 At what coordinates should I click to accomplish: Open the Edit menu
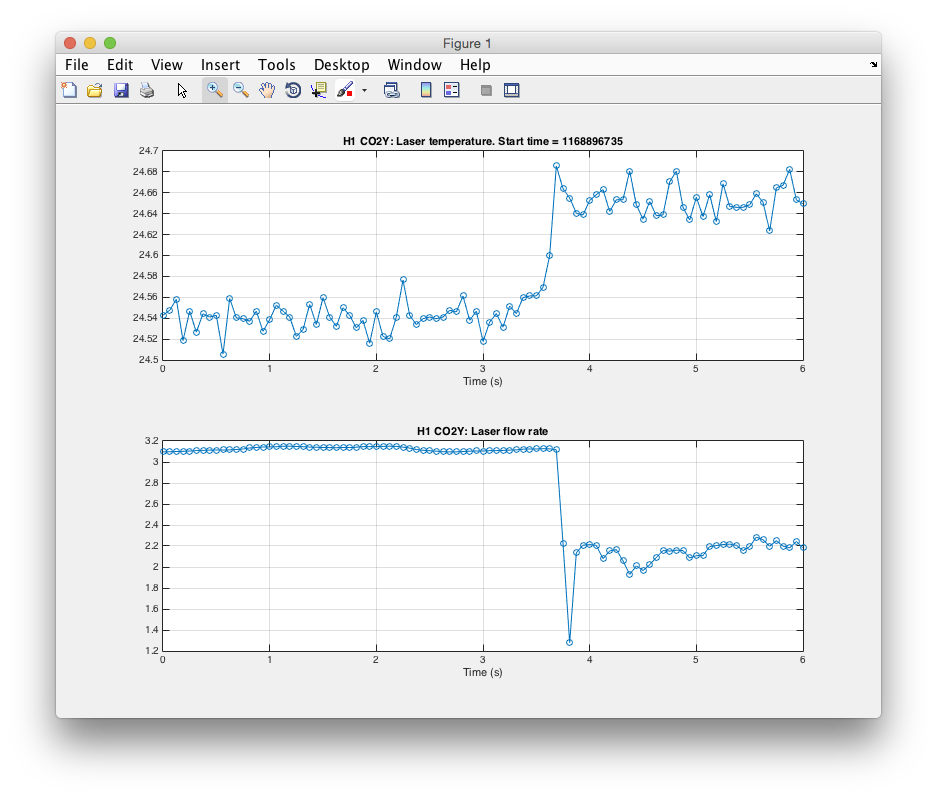pyautogui.click(x=120, y=65)
